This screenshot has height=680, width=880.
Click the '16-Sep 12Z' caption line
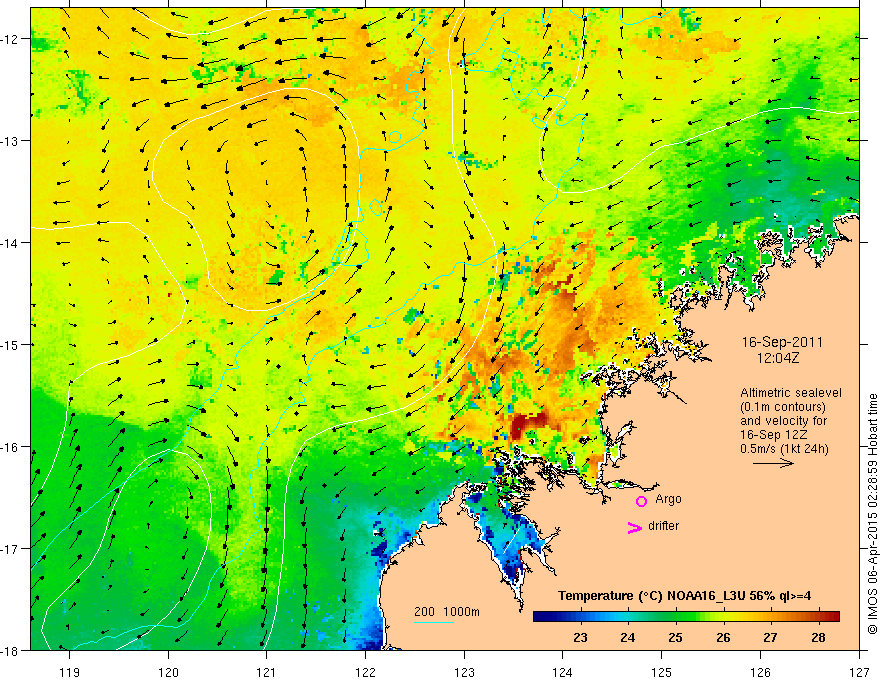772,434
